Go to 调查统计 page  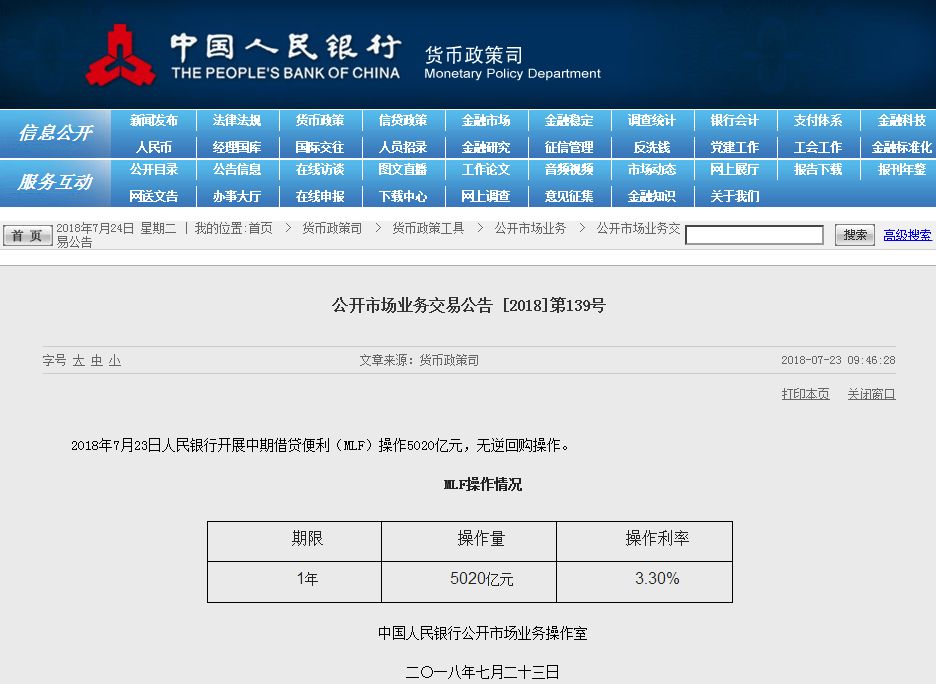pos(652,121)
